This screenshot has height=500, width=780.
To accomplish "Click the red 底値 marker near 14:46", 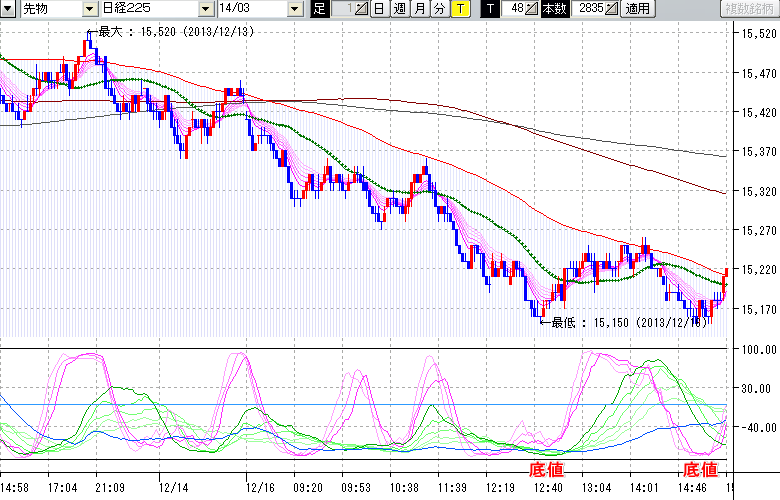I will (x=700, y=469).
